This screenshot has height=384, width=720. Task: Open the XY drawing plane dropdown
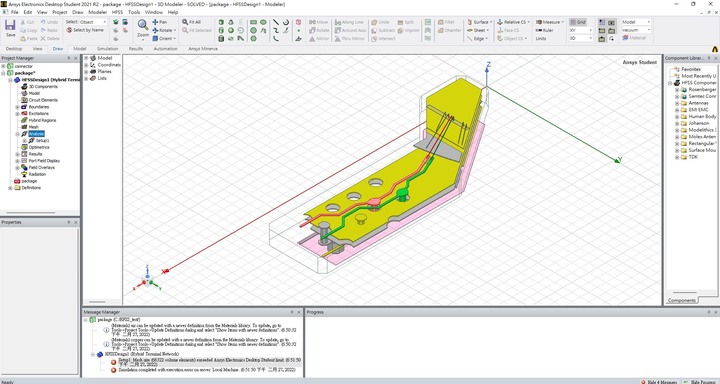coord(581,30)
